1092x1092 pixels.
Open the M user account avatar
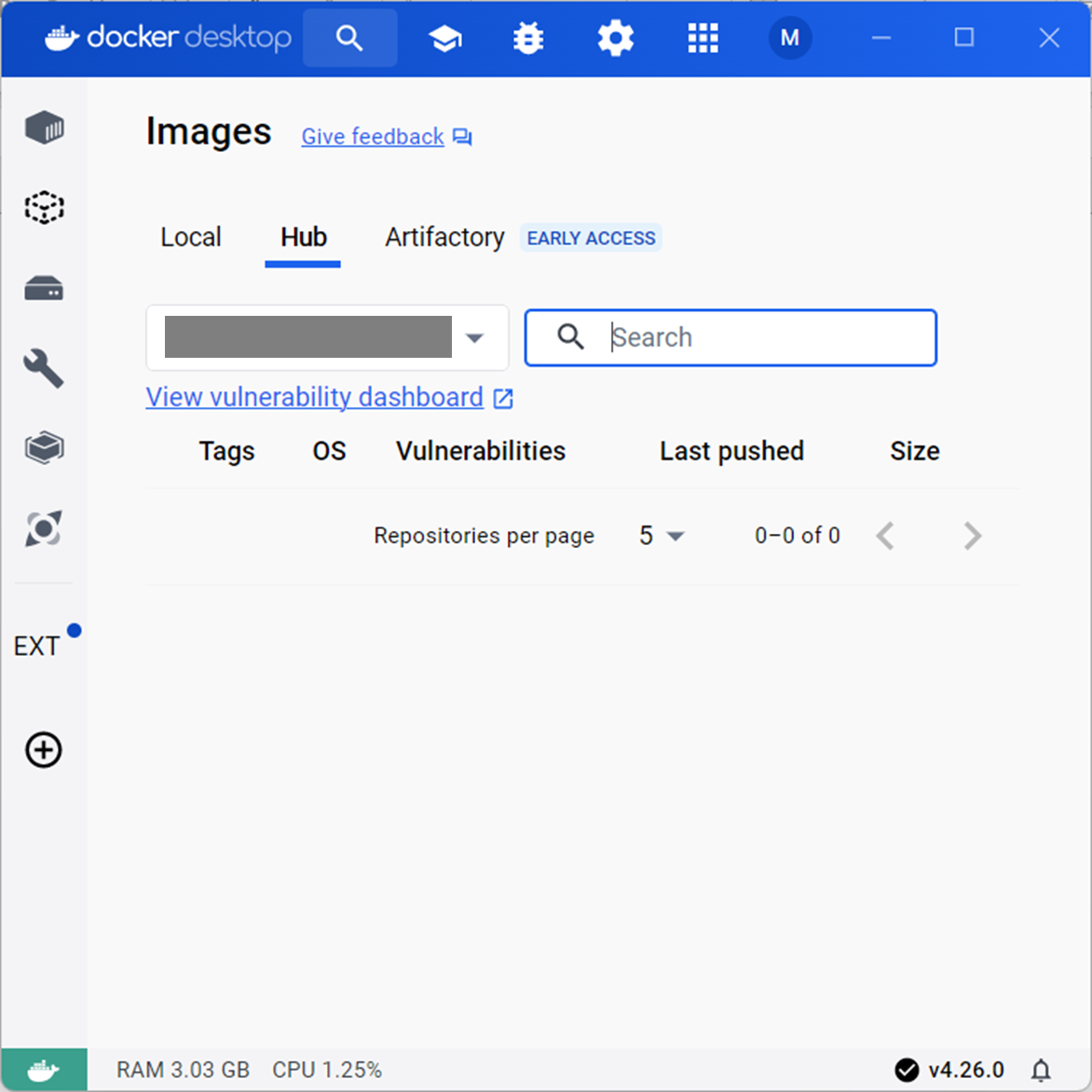coord(790,37)
